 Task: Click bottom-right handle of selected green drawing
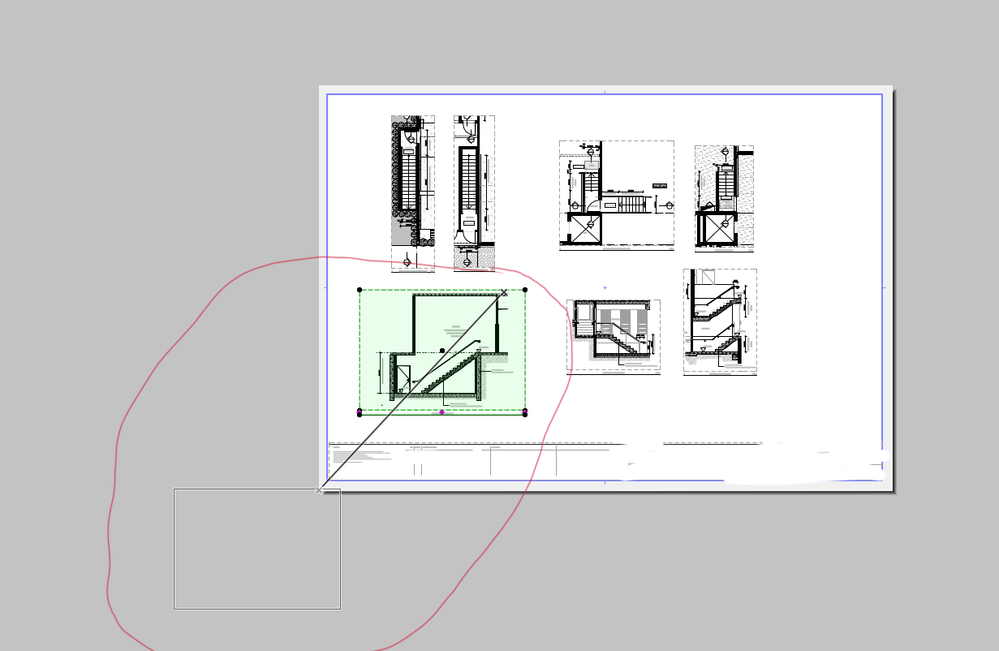525,413
